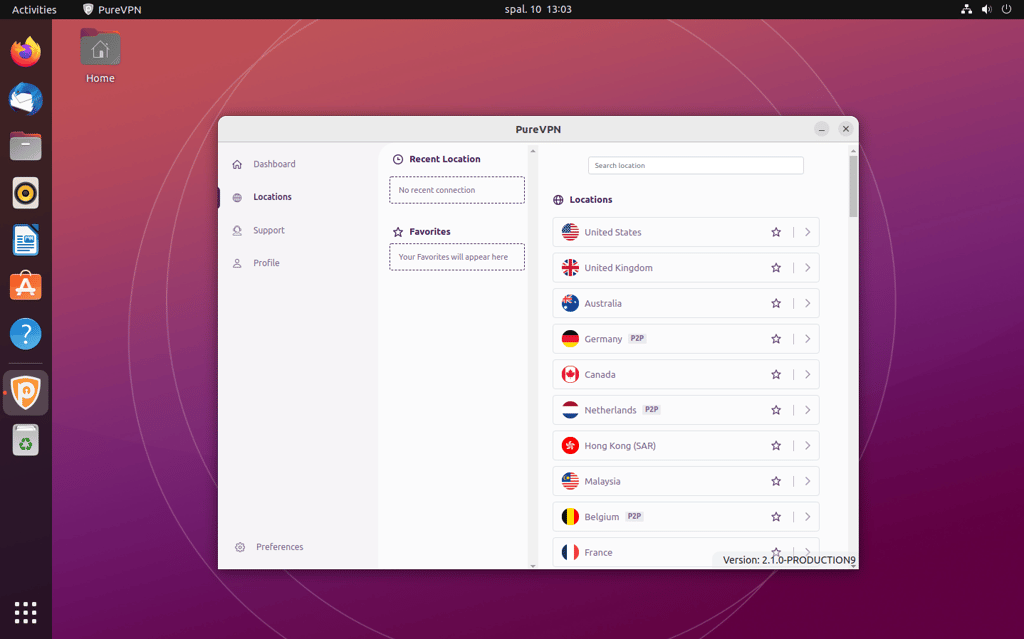Expand Belgium locations chevron

click(808, 517)
